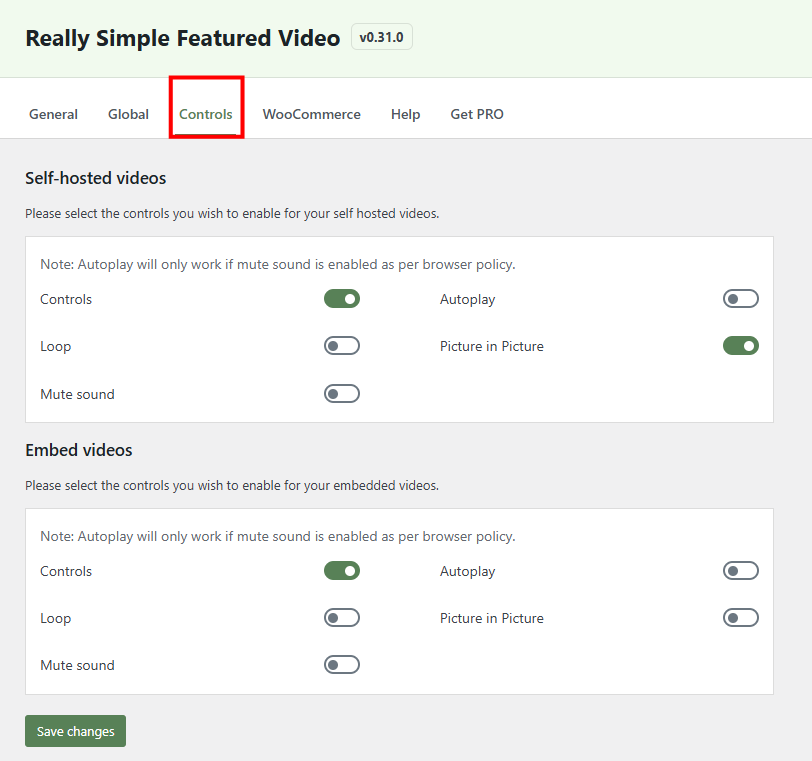Enable Mute sound for embed videos
Screen dimensions: 812x761
341,664
